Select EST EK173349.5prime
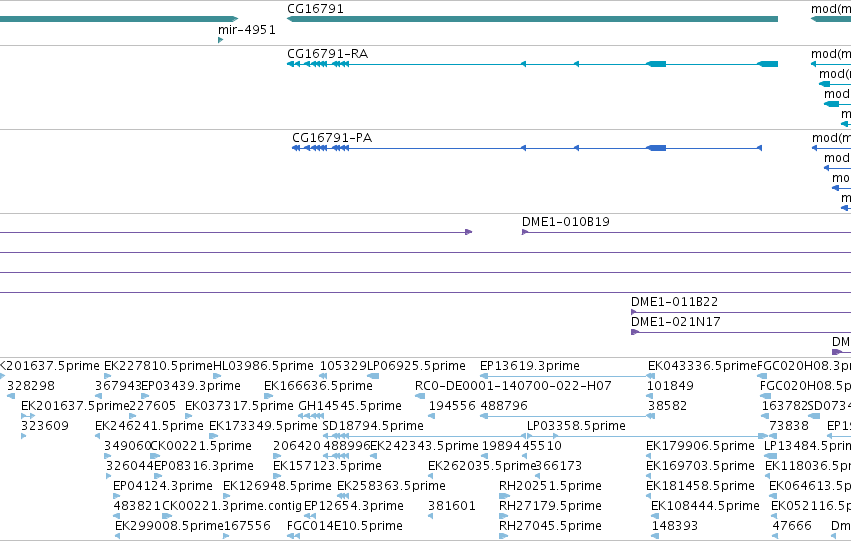 [x=263, y=426]
